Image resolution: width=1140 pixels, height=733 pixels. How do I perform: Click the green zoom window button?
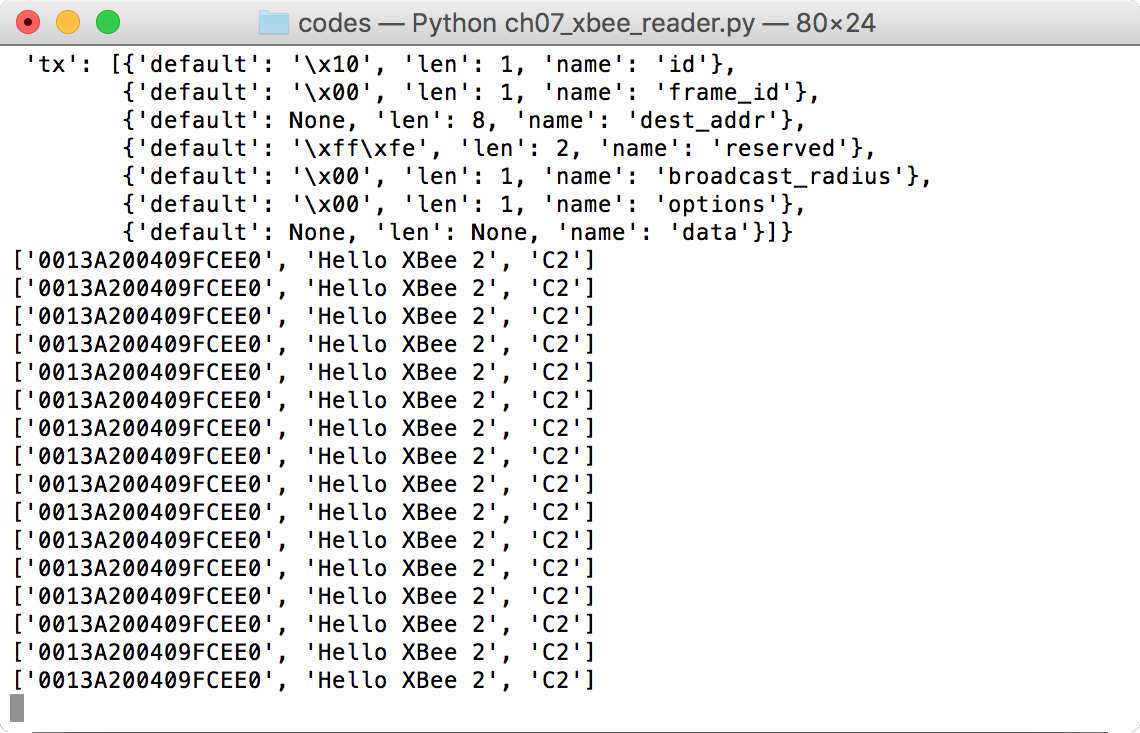pyautogui.click(x=108, y=23)
